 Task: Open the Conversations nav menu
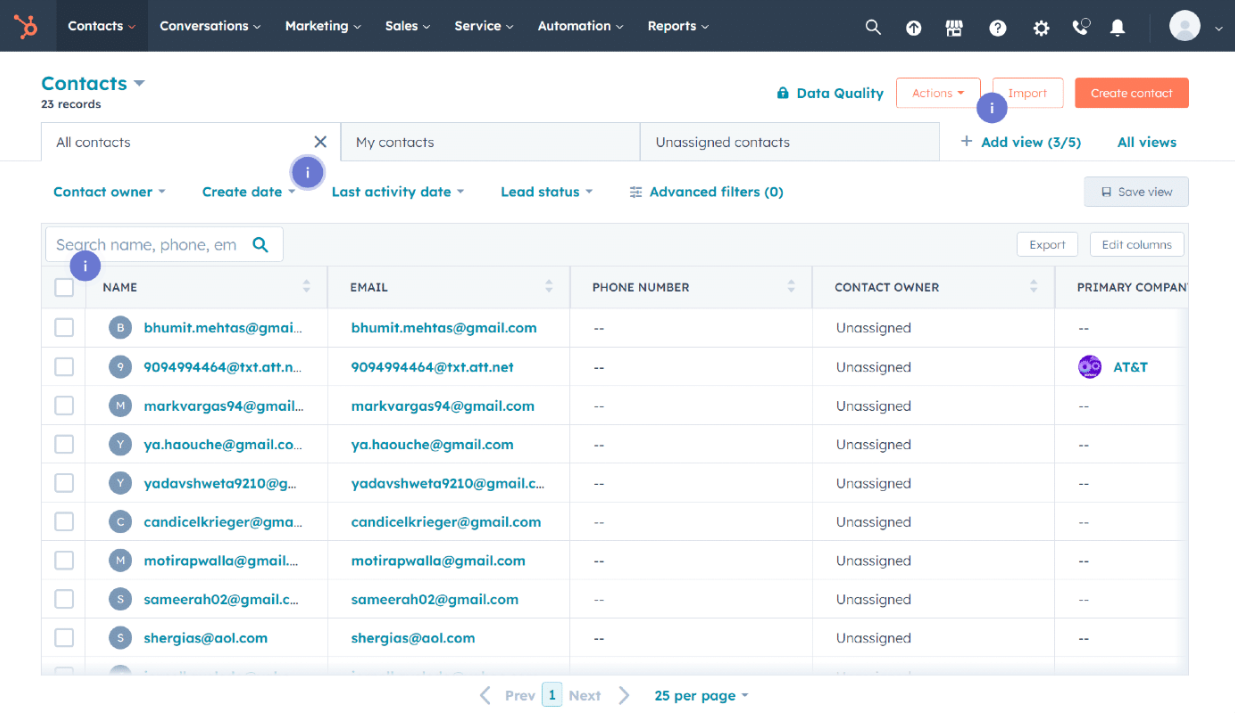pos(210,26)
